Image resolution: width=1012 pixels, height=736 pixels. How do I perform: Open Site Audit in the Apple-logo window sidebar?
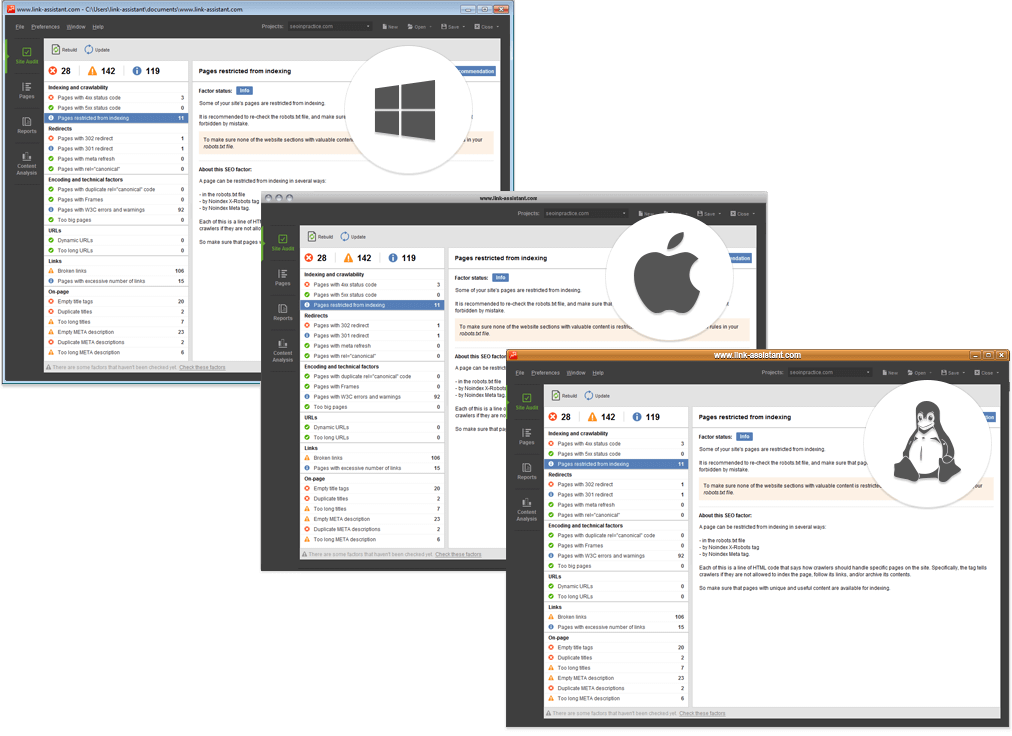click(x=283, y=242)
